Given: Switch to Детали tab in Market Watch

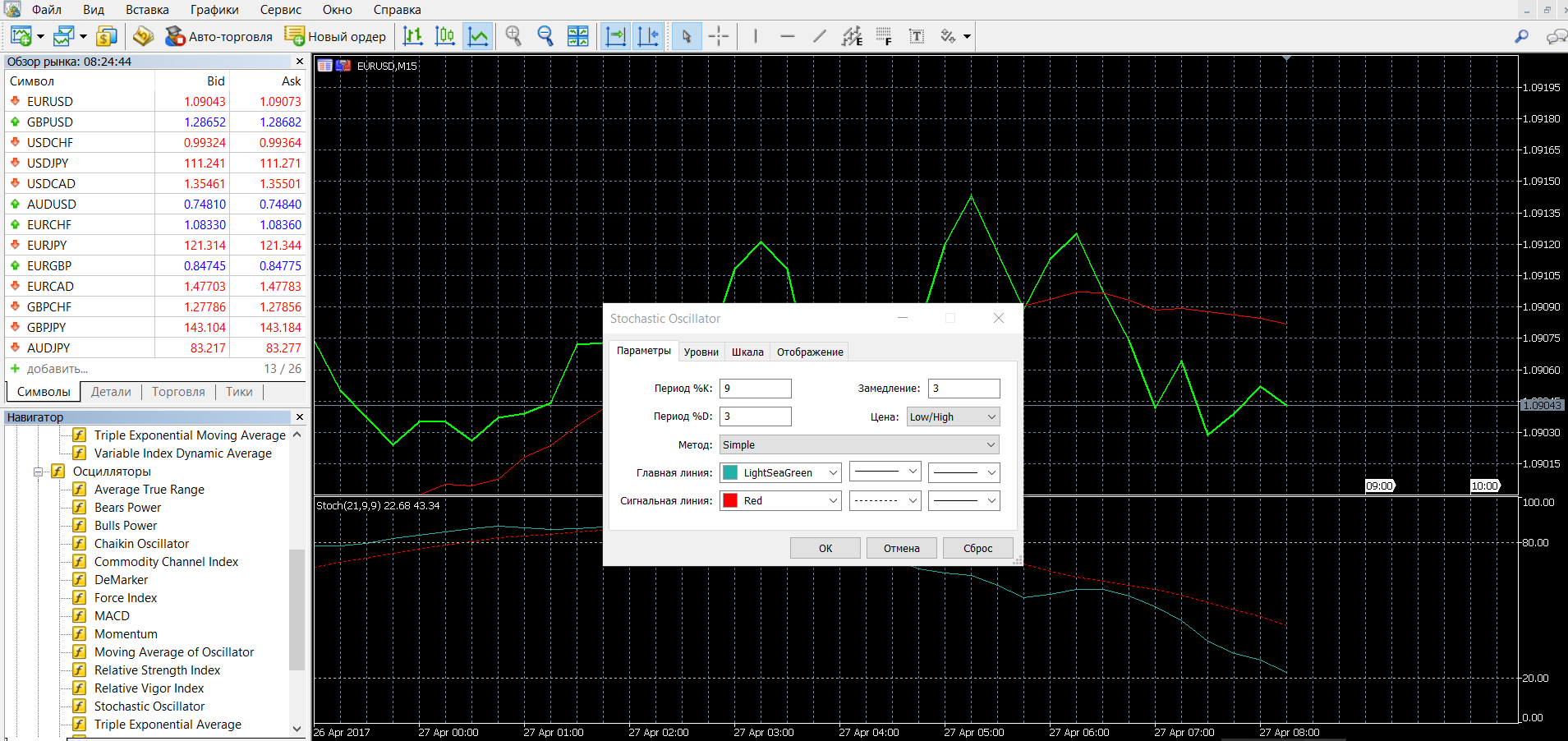Looking at the screenshot, I should [111, 392].
